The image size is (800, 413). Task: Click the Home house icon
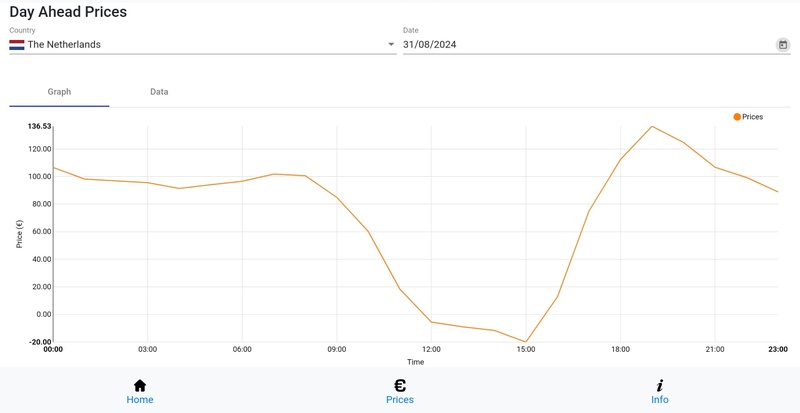coord(140,385)
